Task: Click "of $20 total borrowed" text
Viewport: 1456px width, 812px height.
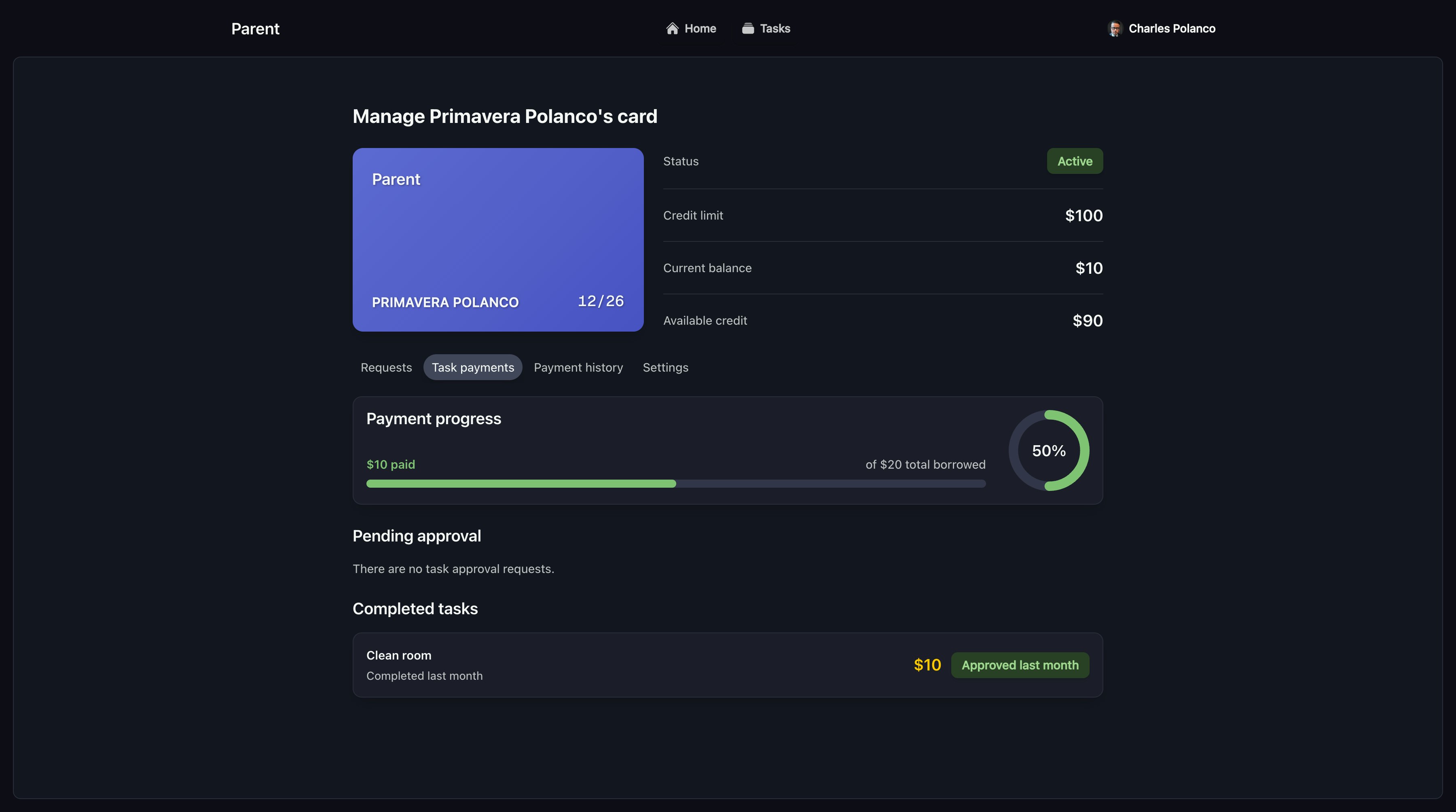Action: tap(925, 465)
